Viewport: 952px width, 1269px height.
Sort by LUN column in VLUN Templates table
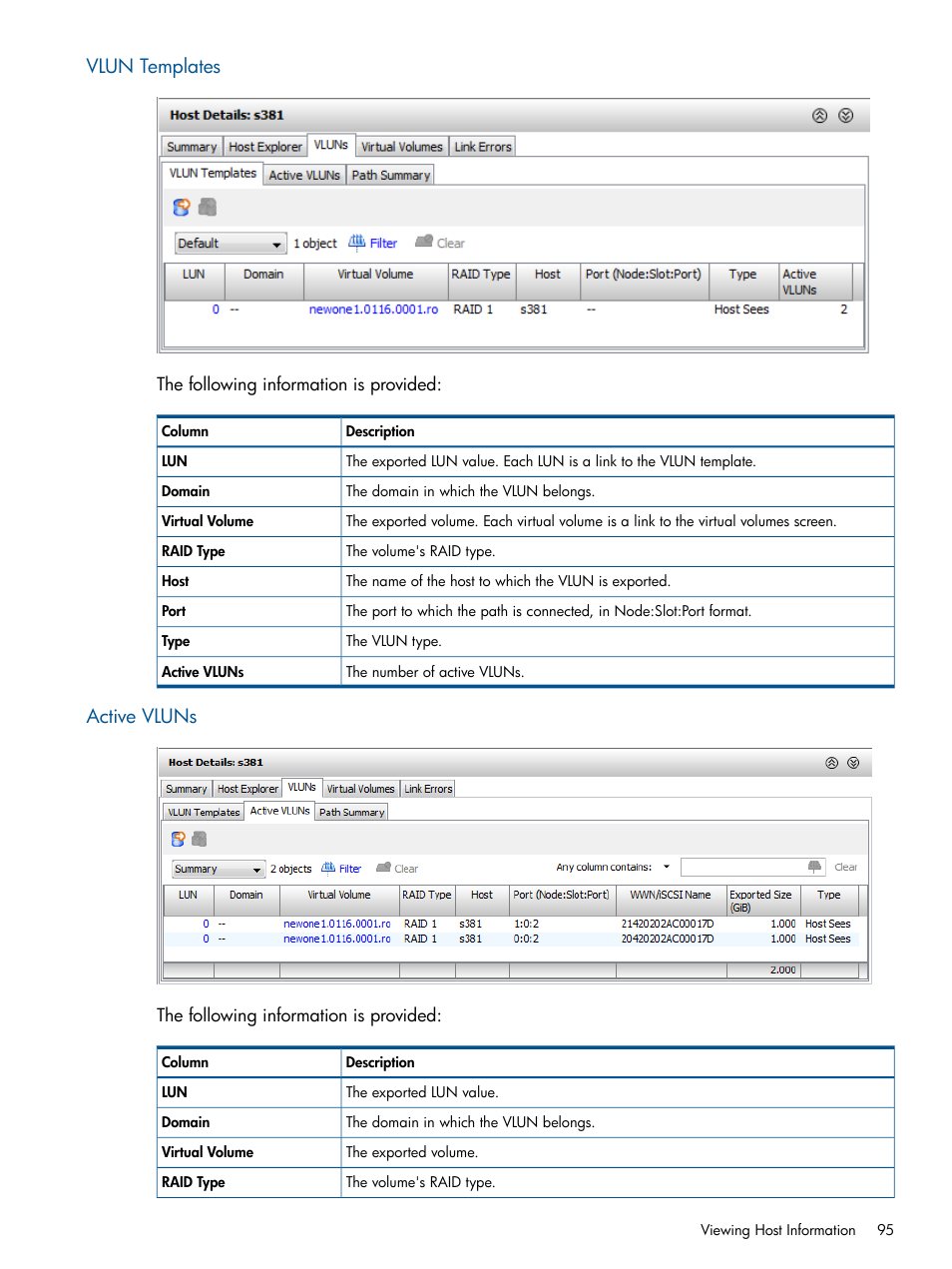click(194, 282)
